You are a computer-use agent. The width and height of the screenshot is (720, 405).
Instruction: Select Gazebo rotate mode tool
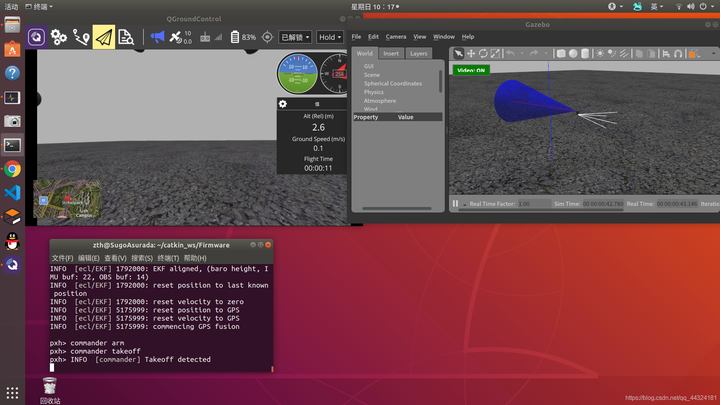483,54
